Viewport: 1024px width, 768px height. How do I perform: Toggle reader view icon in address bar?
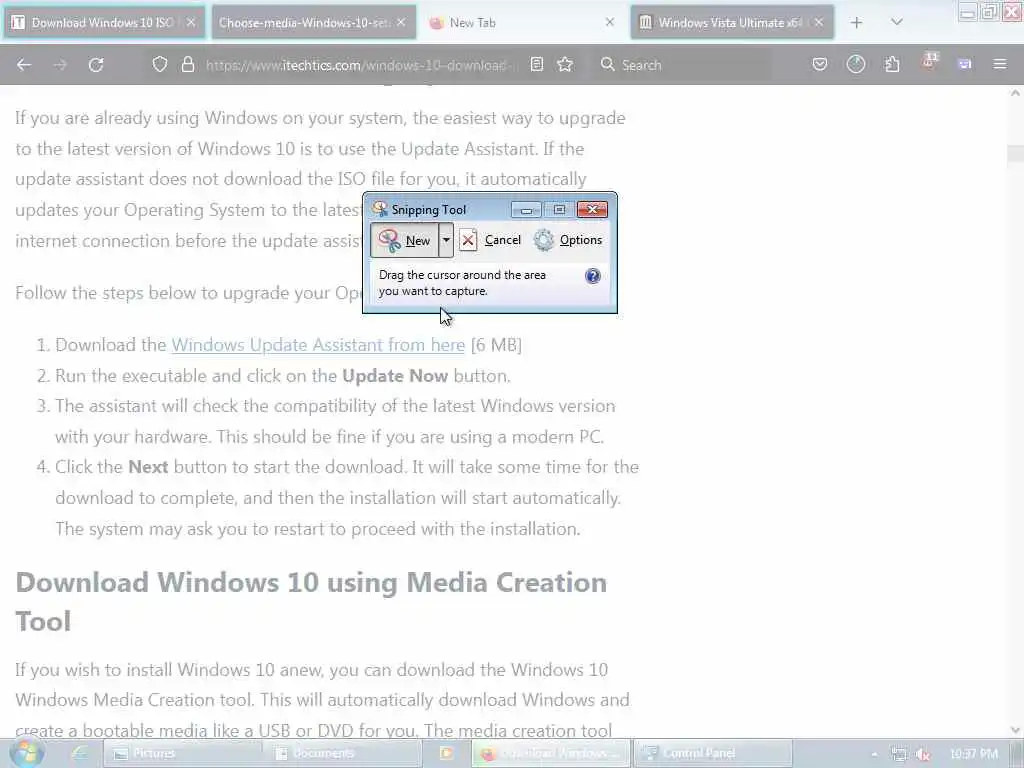click(x=536, y=64)
